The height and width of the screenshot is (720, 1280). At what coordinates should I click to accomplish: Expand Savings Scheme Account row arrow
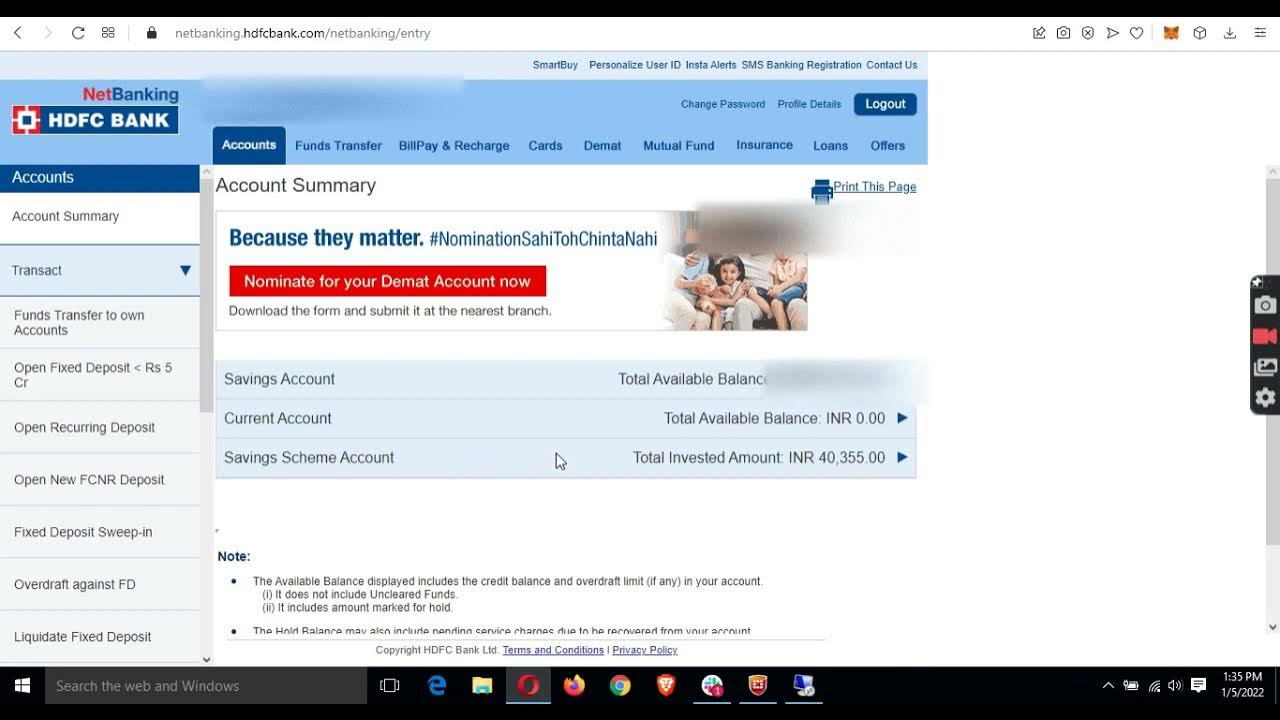[902, 457]
